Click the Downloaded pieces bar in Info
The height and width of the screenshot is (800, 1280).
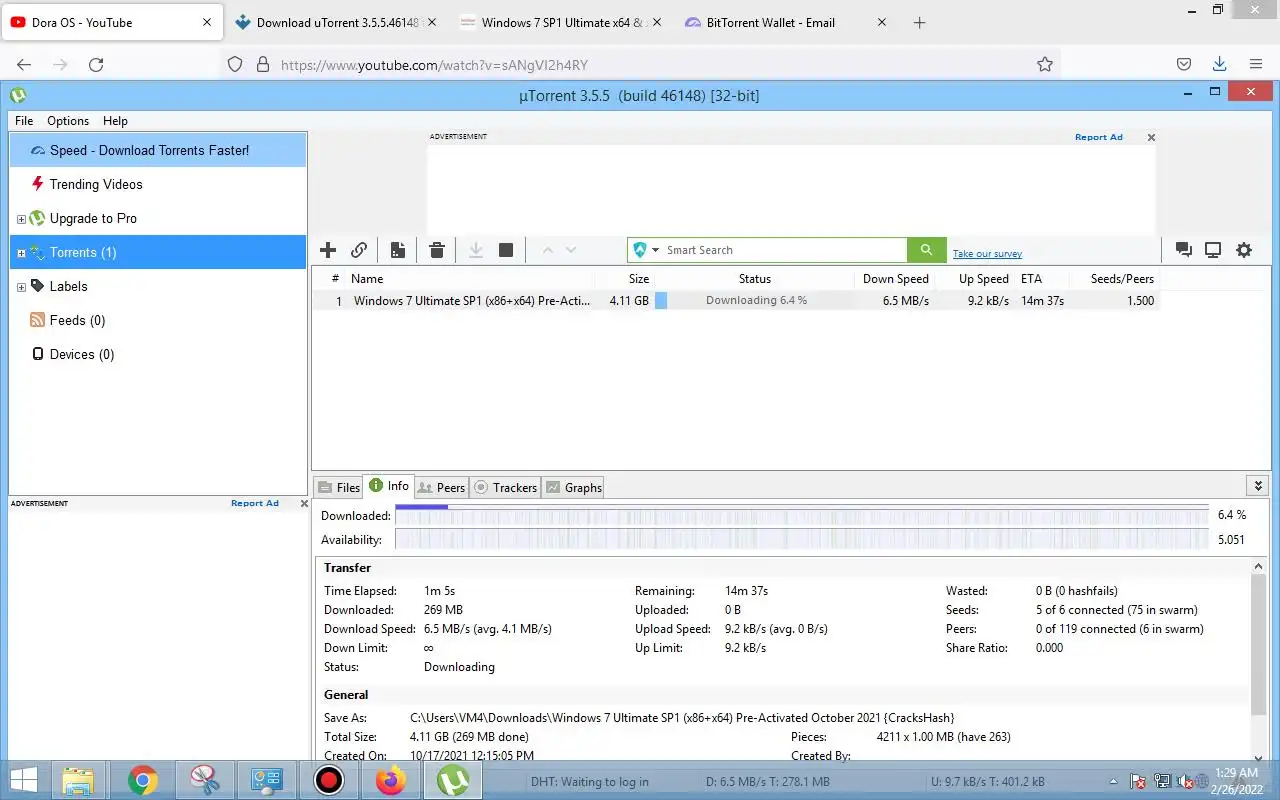tap(802, 515)
